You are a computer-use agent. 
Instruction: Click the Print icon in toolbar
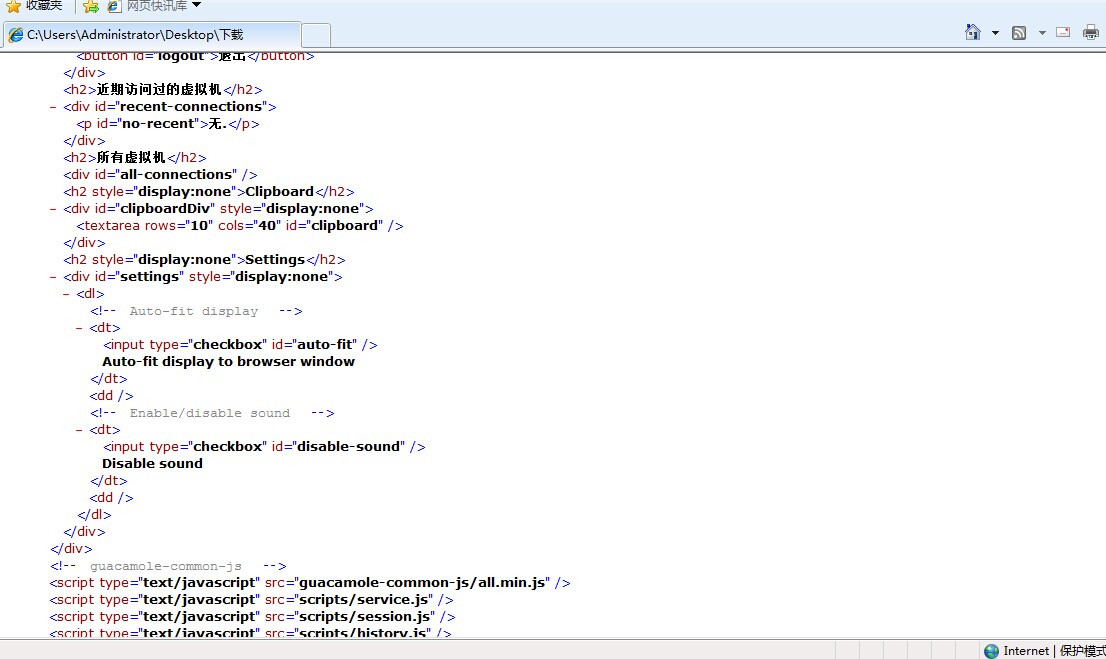point(1091,33)
